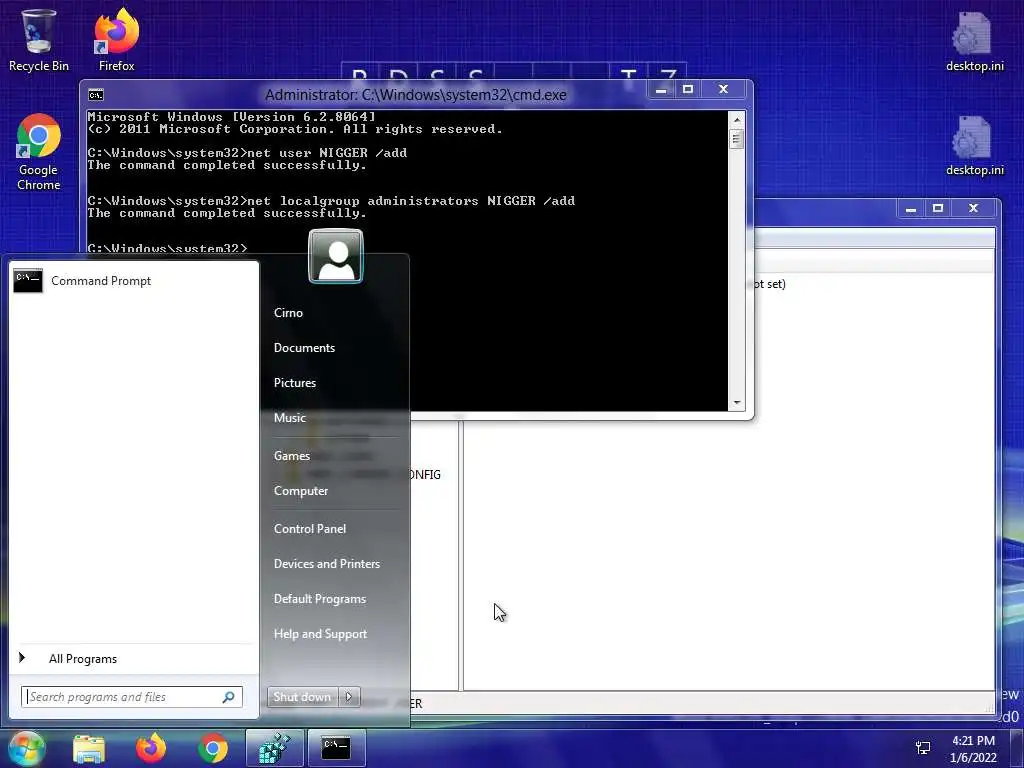Click the search magnifier icon in Start menu
Image resolution: width=1024 pixels, height=768 pixels.
pyautogui.click(x=229, y=697)
